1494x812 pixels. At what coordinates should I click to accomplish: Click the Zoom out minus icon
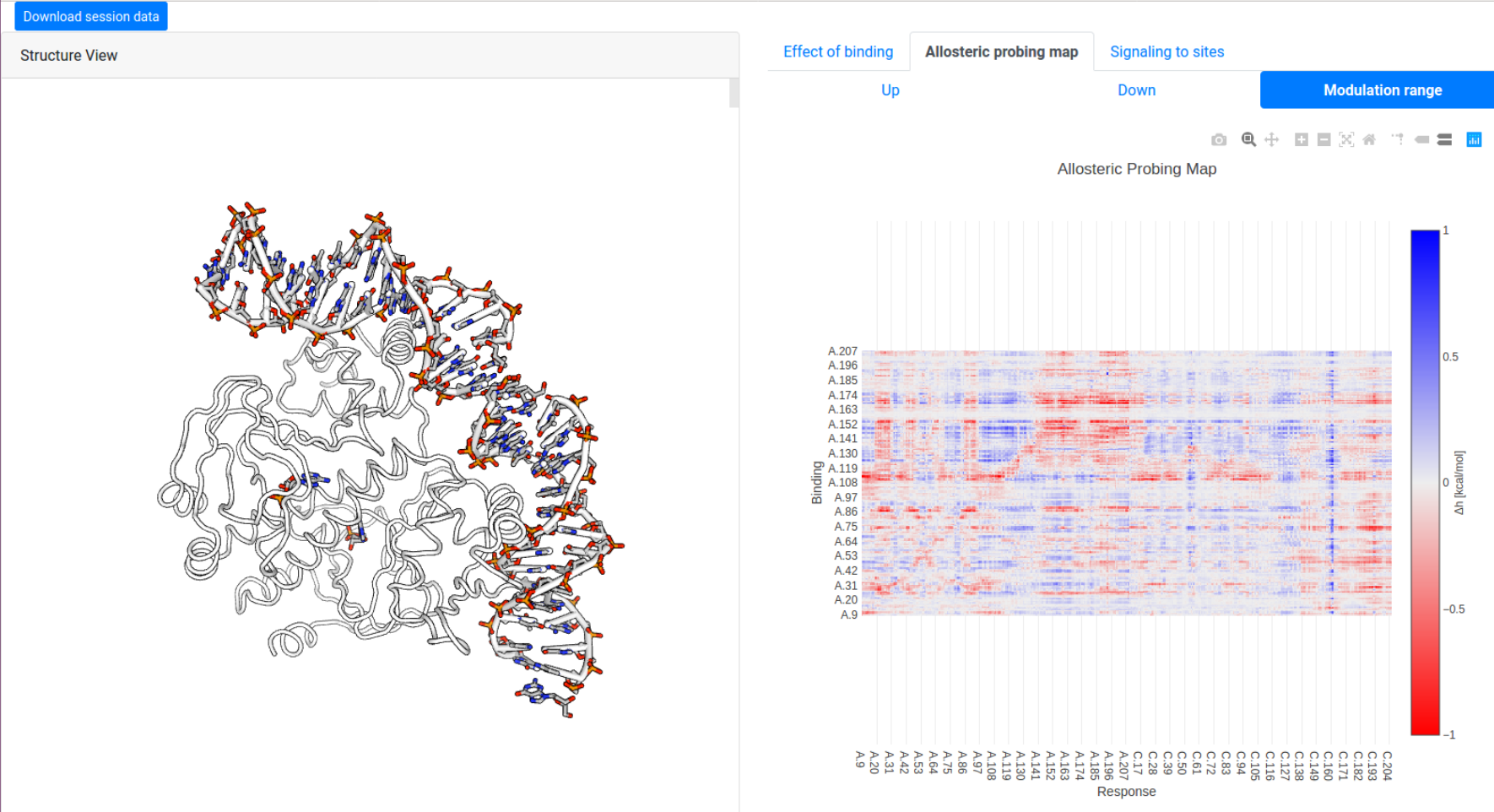click(x=1323, y=140)
